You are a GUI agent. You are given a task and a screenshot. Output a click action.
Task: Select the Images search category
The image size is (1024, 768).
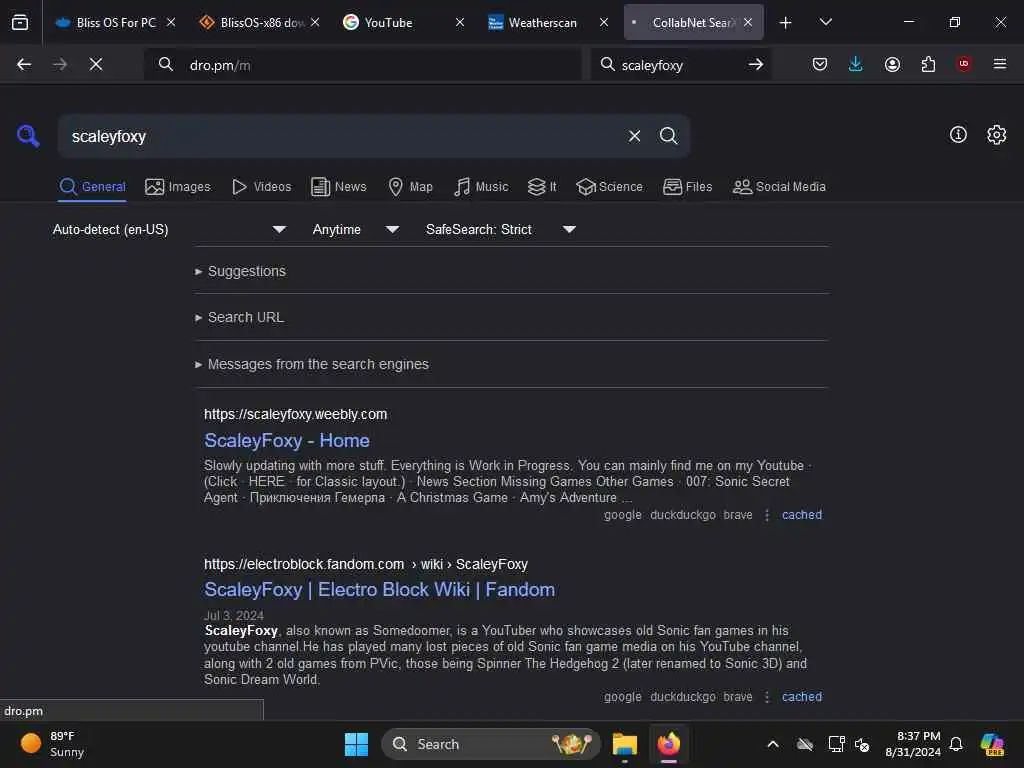coord(178,187)
